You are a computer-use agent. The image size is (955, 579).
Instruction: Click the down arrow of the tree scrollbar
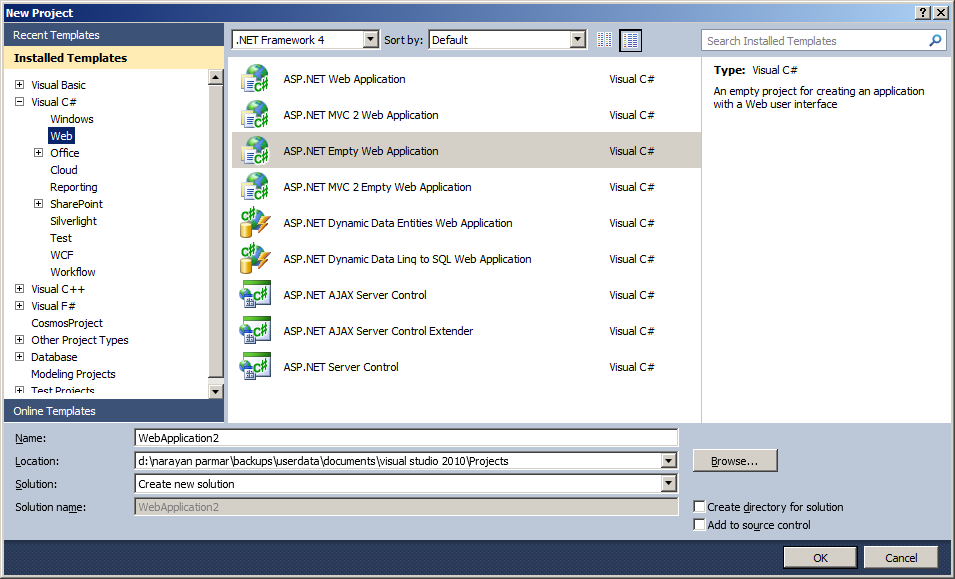point(215,391)
